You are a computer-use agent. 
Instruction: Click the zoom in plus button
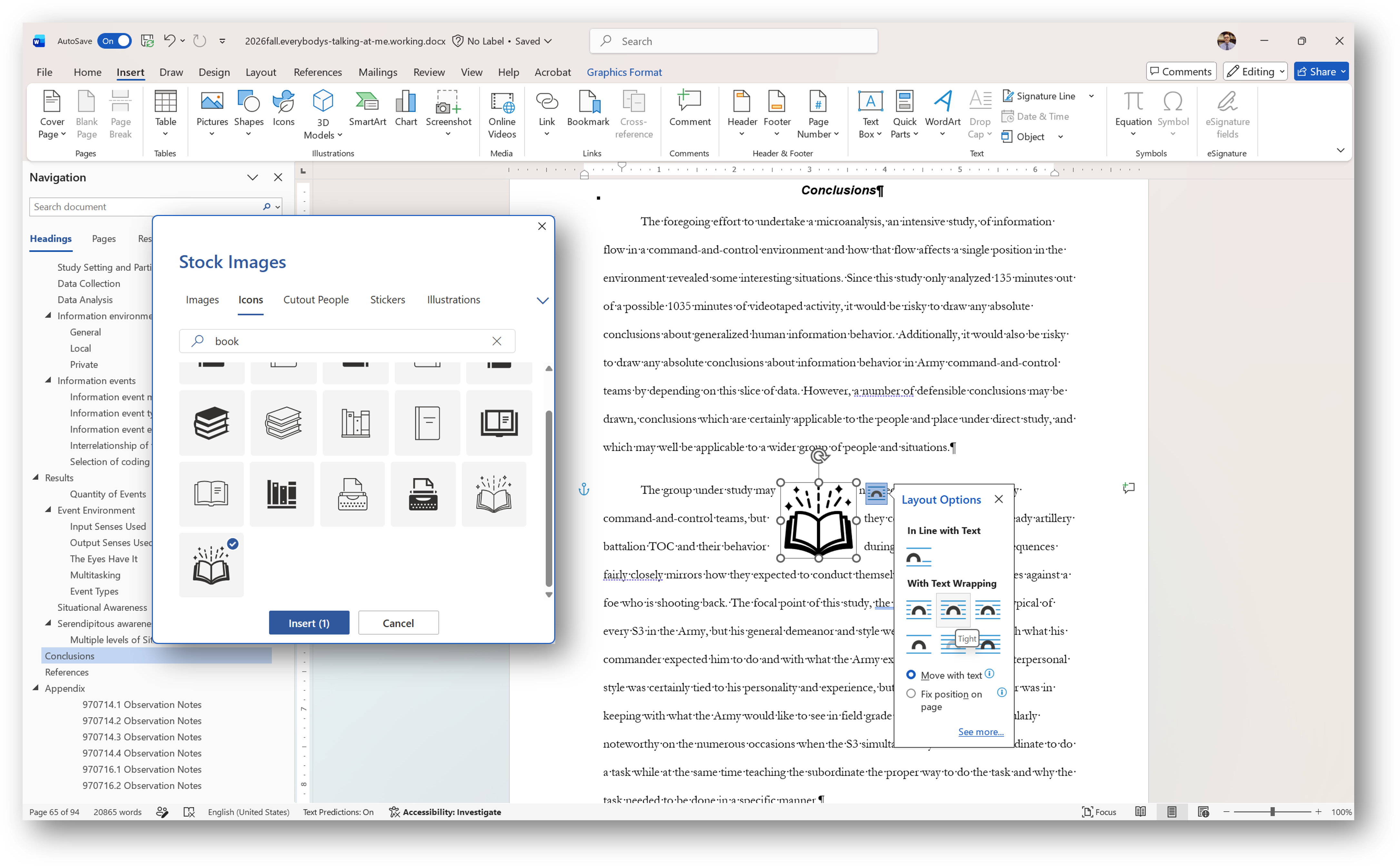coord(1318,812)
